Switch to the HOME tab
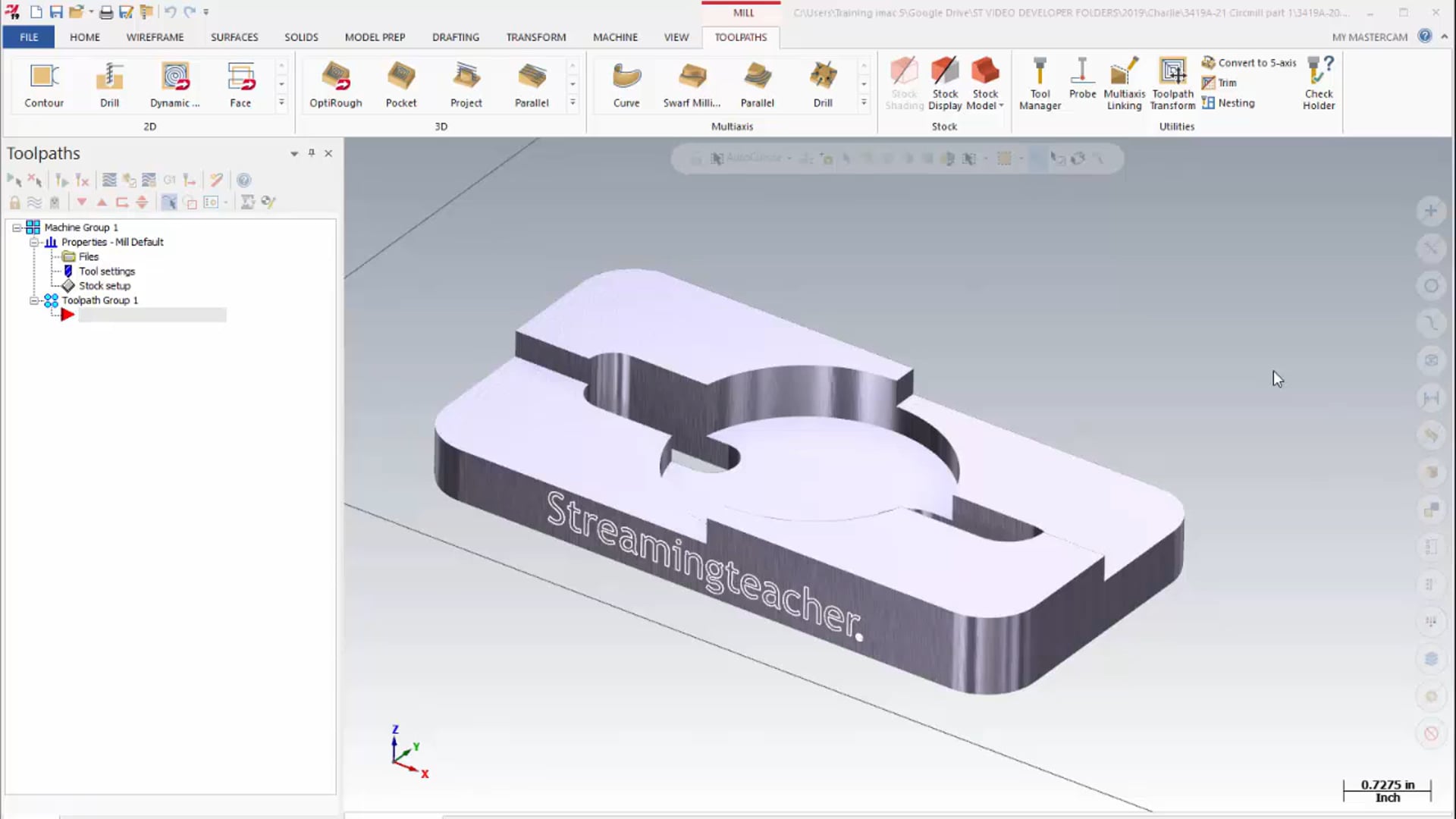 tap(85, 37)
